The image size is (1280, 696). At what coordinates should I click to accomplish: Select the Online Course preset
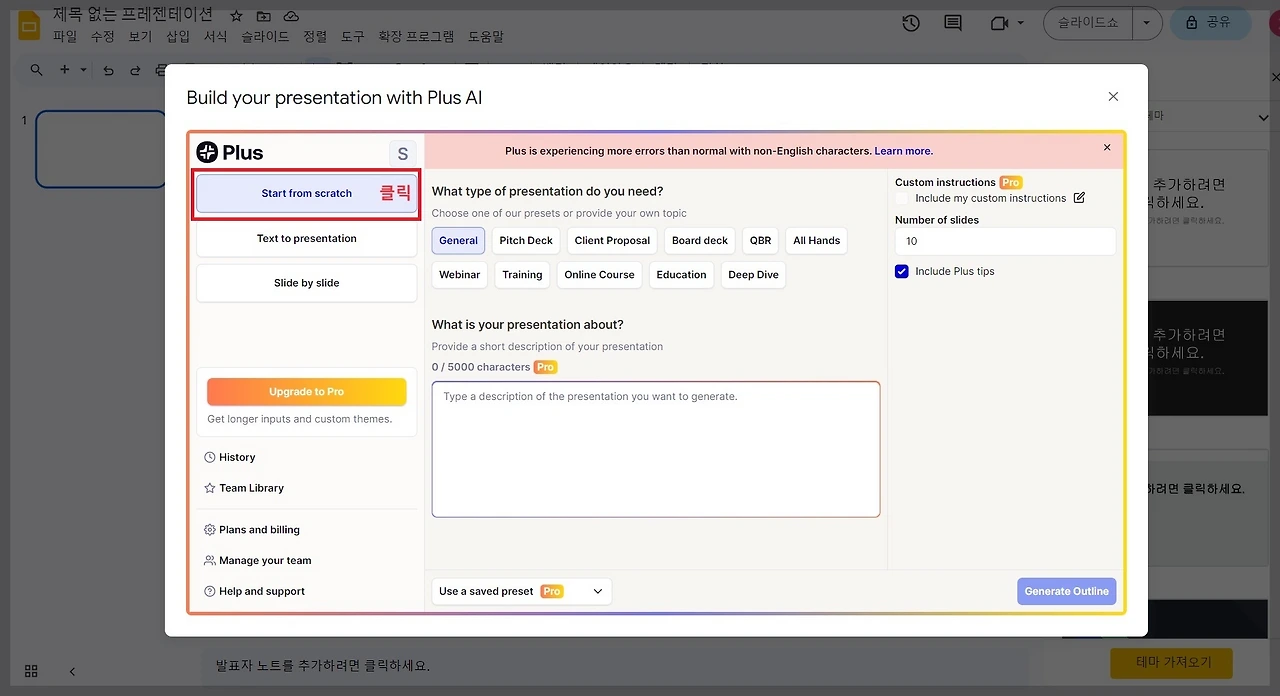[x=600, y=275]
